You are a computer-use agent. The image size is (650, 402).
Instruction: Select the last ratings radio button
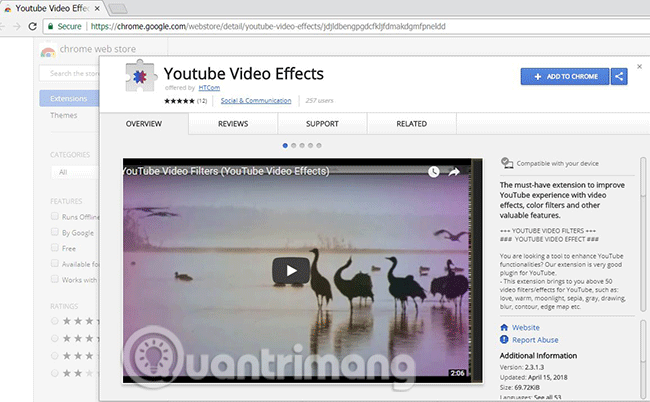[55, 373]
